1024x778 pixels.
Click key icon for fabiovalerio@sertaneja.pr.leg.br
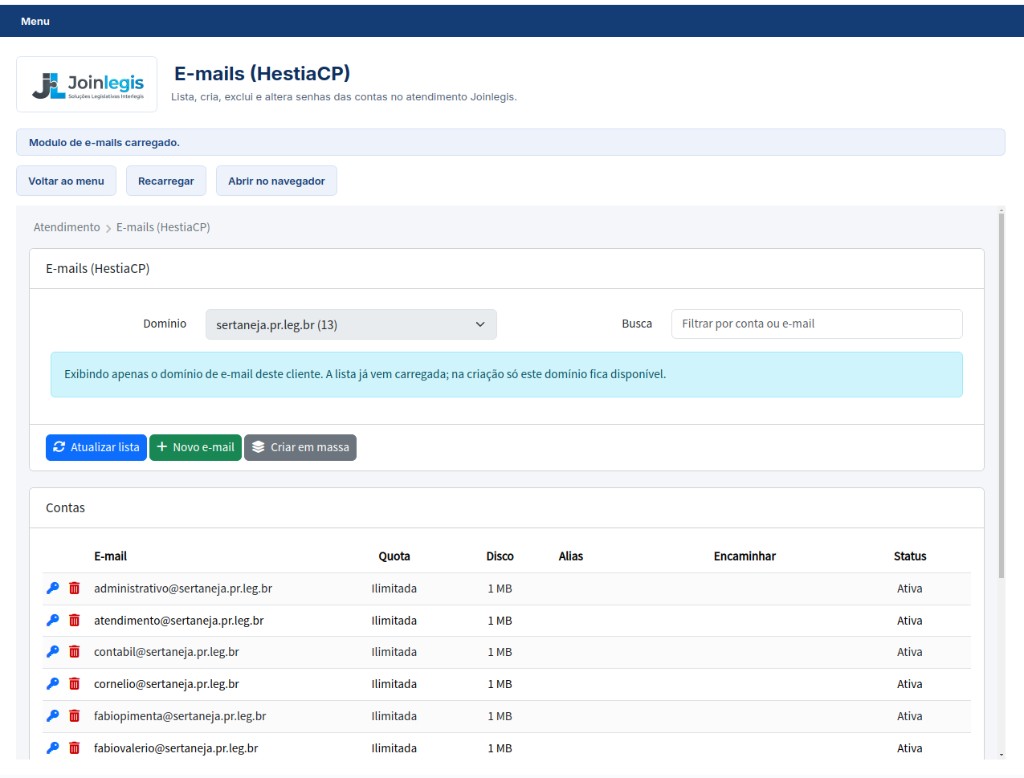click(x=53, y=747)
